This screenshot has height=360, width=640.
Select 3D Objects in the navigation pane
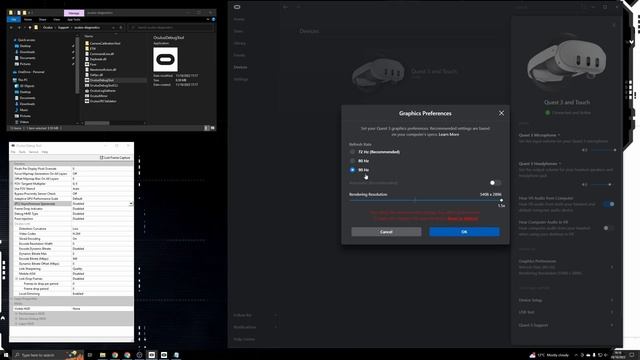27,86
